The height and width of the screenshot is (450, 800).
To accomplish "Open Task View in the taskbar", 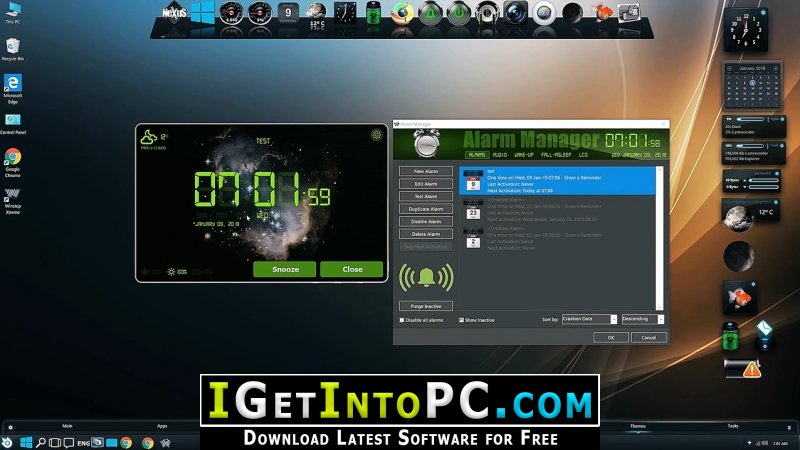I will click(x=55, y=442).
